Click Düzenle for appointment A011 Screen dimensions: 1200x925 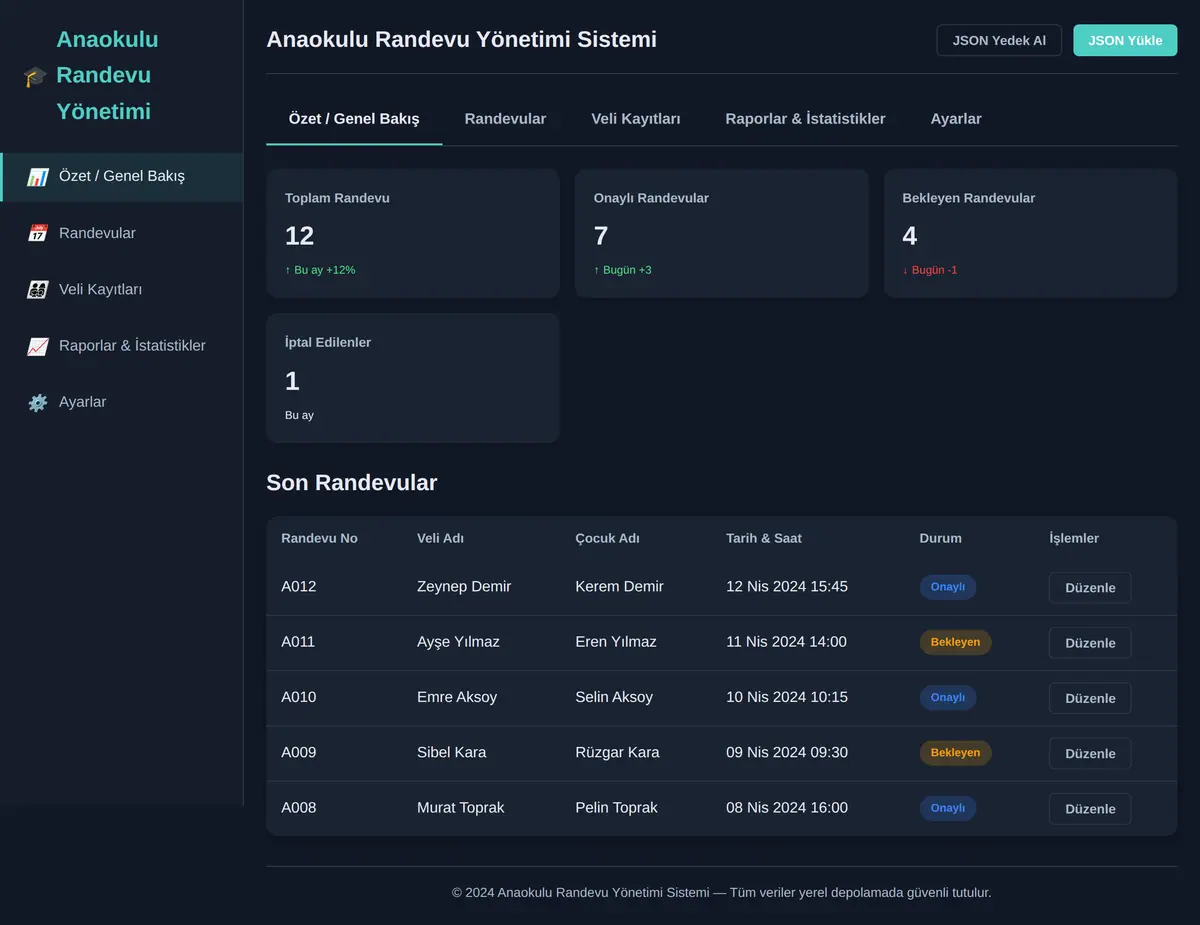[1090, 643]
